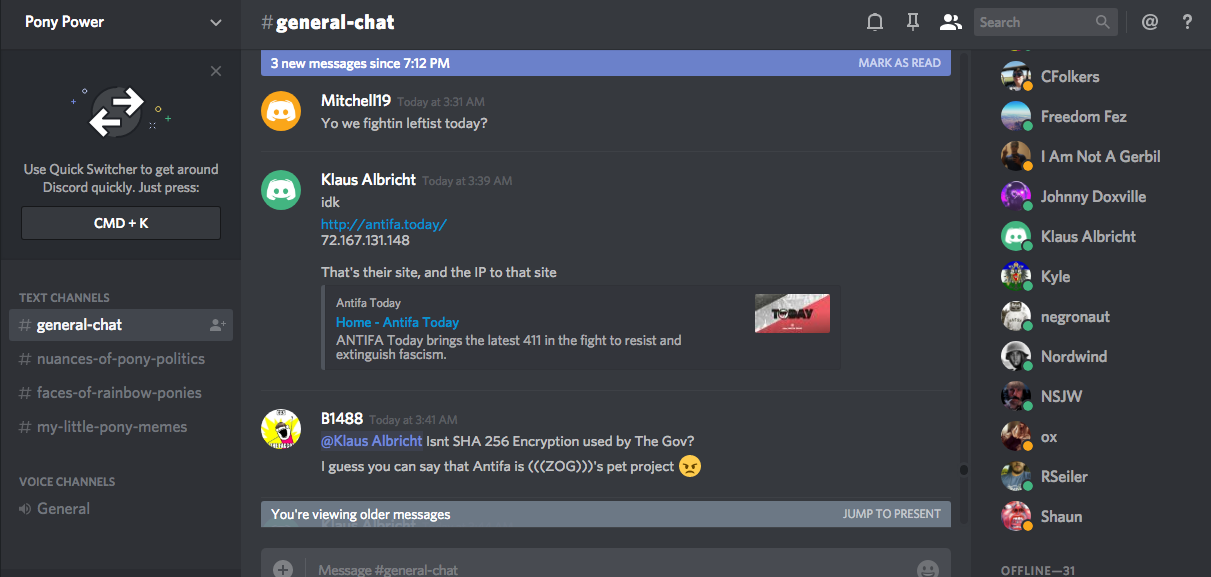
Task: Click the chat scrollbar thumb
Action: pos(964,469)
